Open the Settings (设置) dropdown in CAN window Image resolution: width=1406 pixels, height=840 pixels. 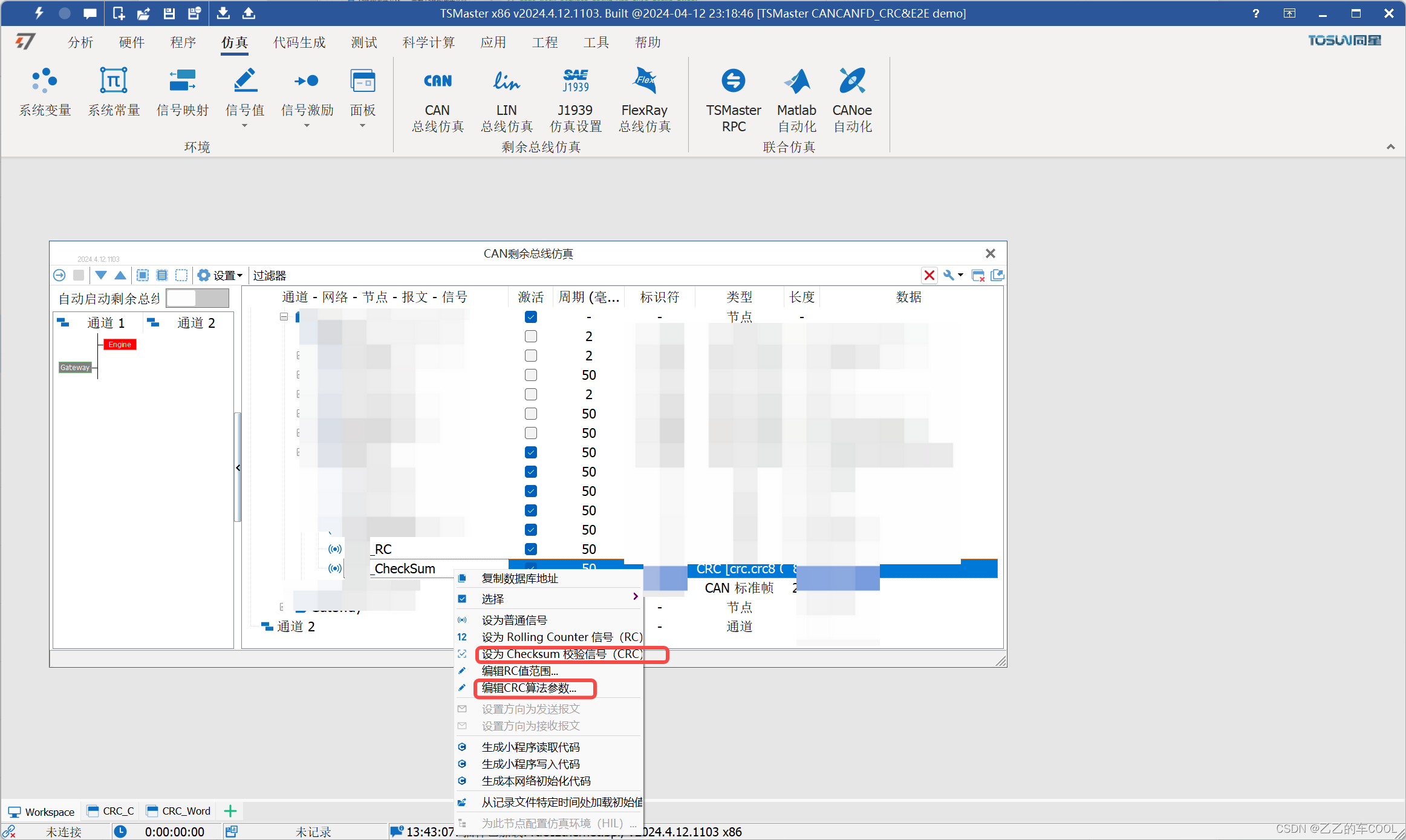220,275
